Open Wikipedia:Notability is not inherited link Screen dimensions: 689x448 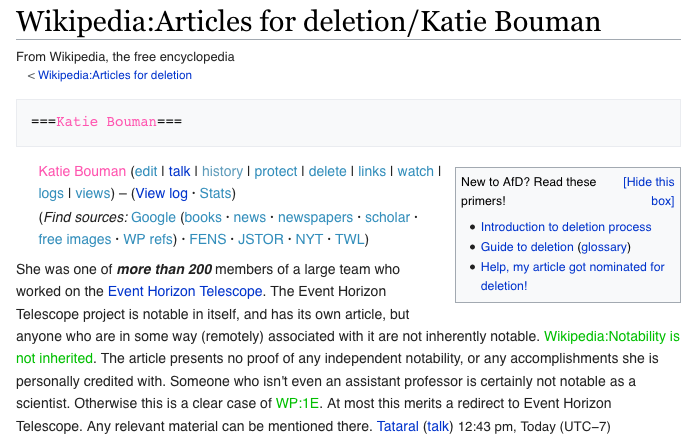[348, 347]
